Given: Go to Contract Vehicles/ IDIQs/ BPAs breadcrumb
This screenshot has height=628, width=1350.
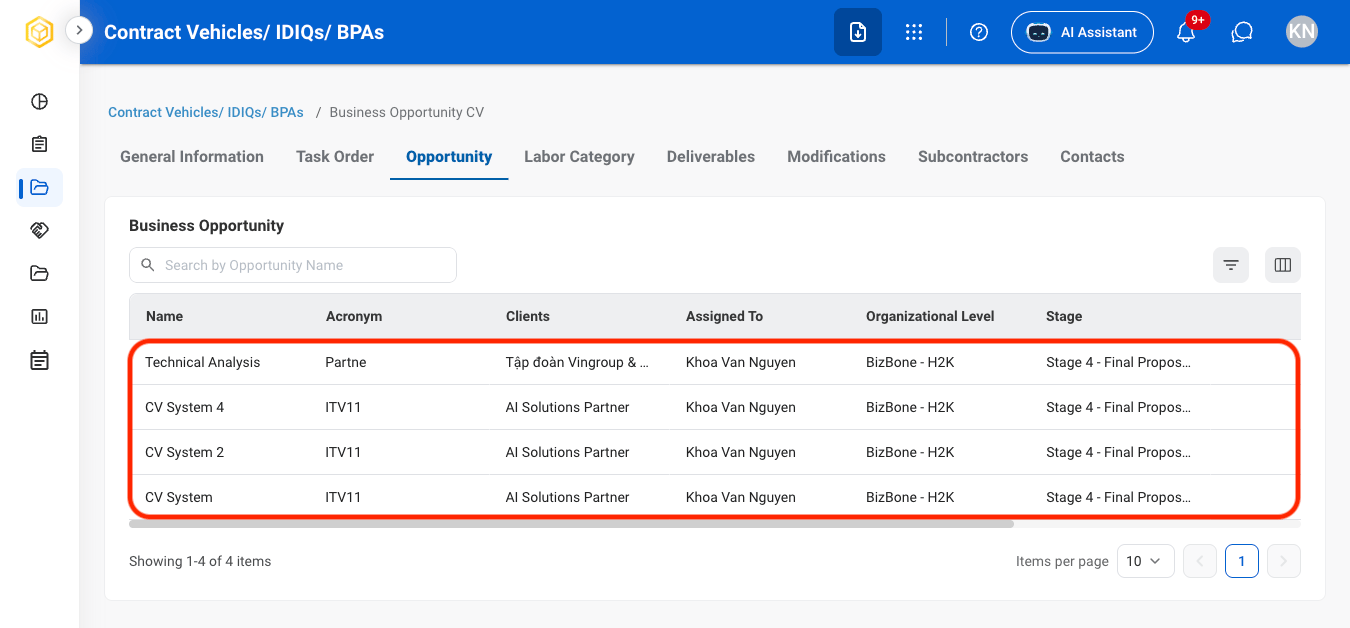Looking at the screenshot, I should [x=206, y=112].
